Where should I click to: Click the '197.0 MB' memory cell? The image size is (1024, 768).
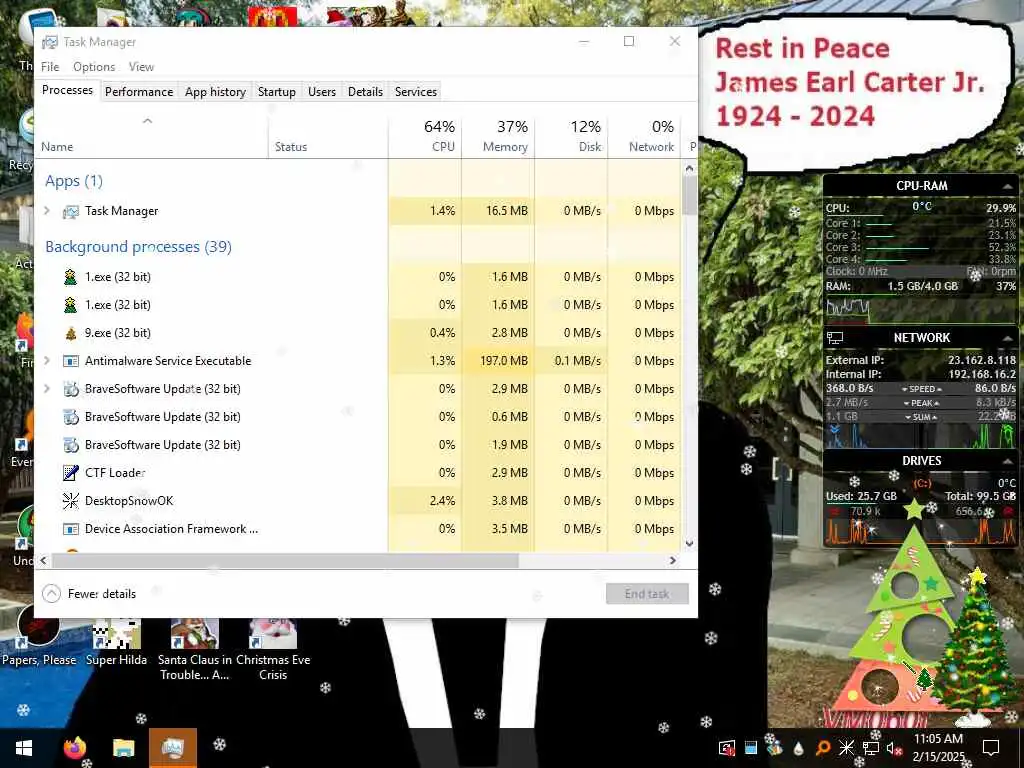pyautogui.click(x=498, y=360)
